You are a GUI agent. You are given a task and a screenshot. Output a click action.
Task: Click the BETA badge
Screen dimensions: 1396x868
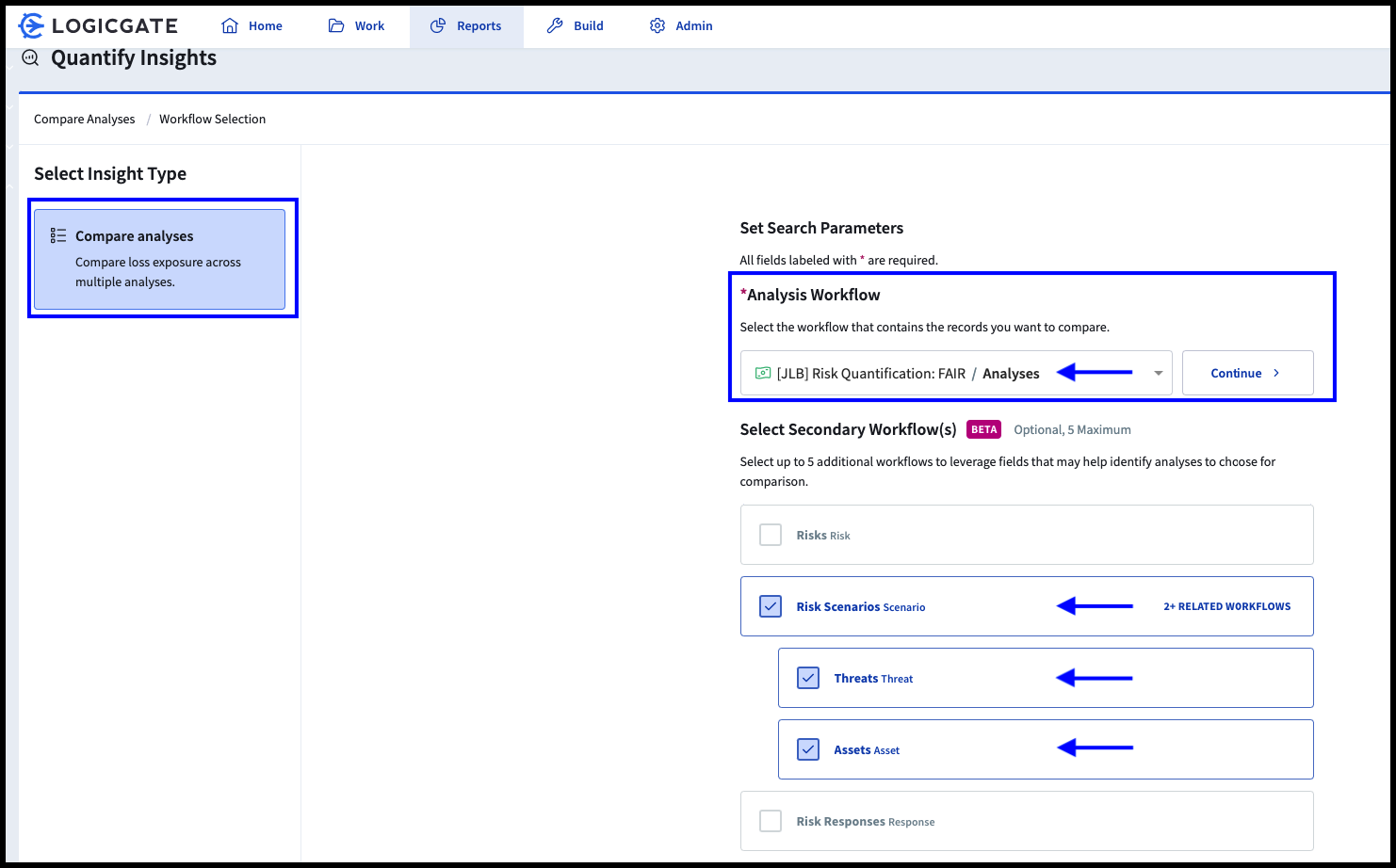click(983, 429)
